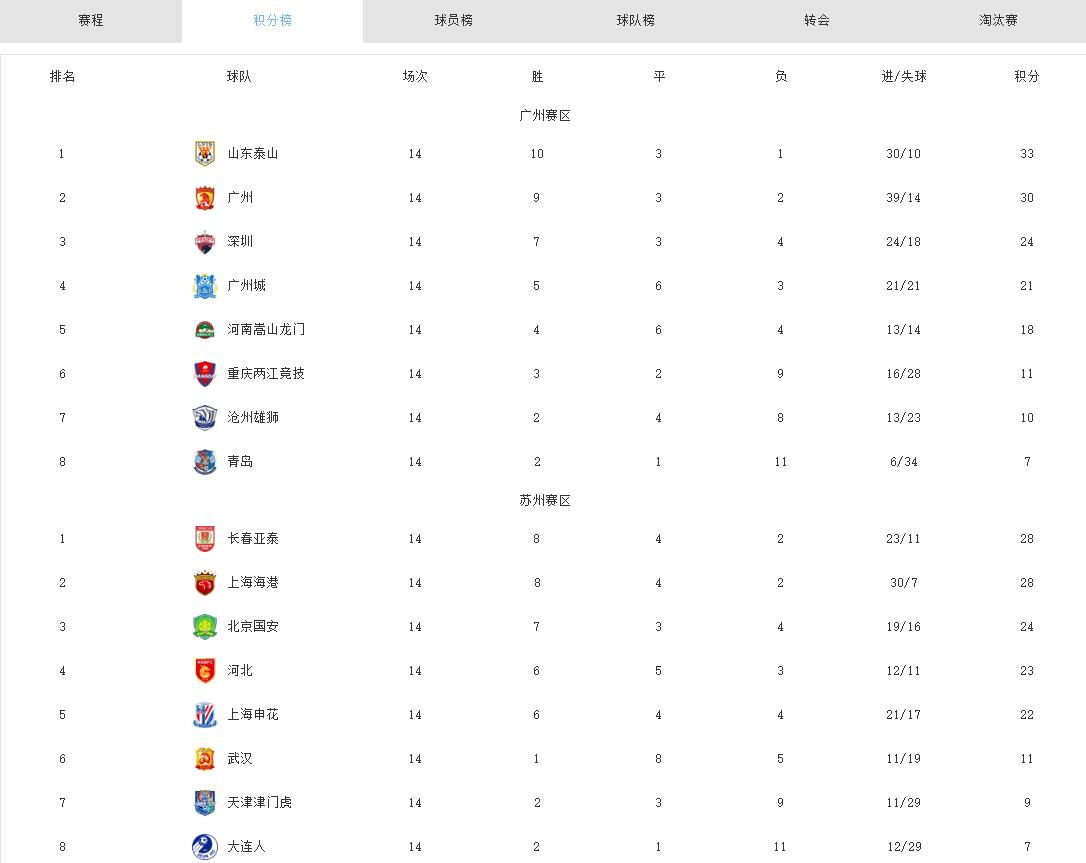Screen dimensions: 1086x863
Task: Click the 北京国安 green badge
Action: point(204,627)
